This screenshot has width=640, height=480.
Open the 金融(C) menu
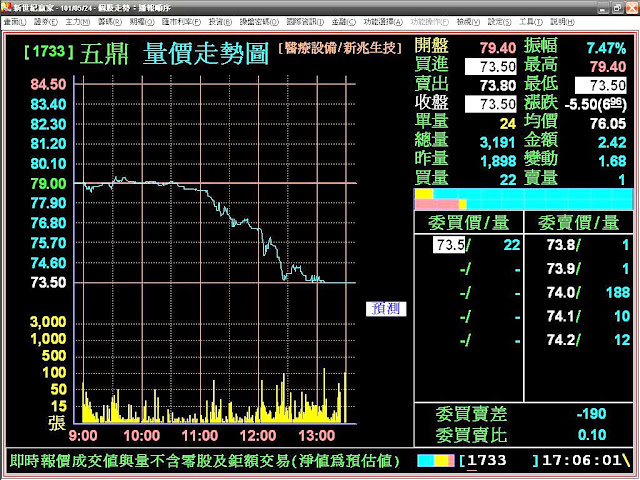(344, 22)
